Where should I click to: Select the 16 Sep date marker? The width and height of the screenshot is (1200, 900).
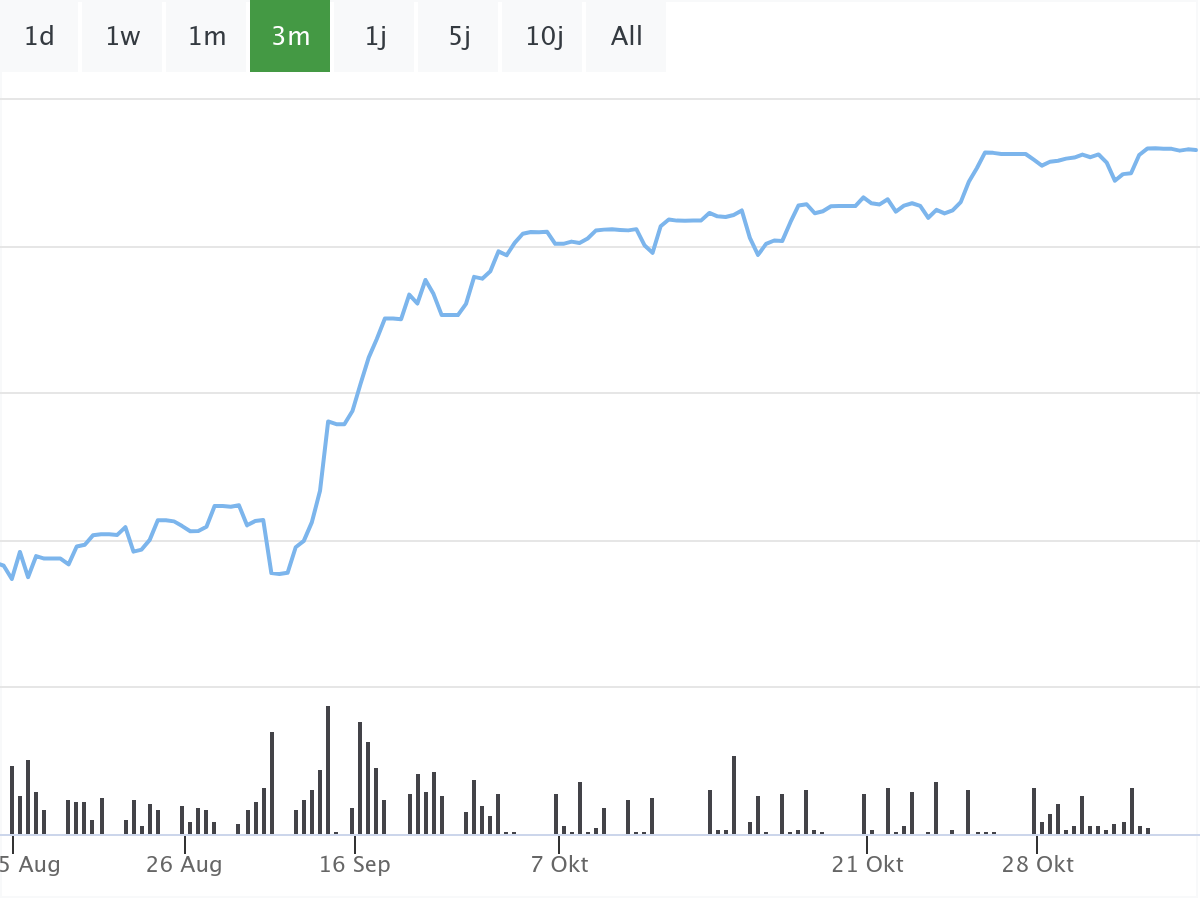(355, 864)
